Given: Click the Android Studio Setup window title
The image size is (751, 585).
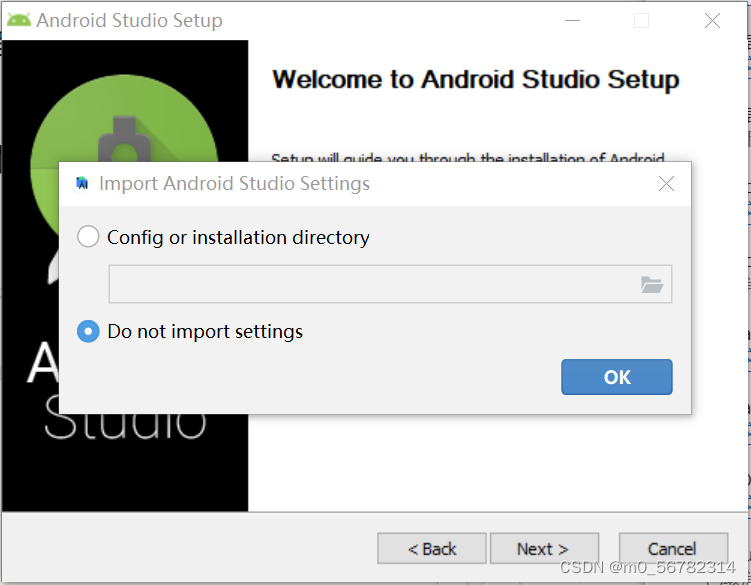Looking at the screenshot, I should point(129,21).
